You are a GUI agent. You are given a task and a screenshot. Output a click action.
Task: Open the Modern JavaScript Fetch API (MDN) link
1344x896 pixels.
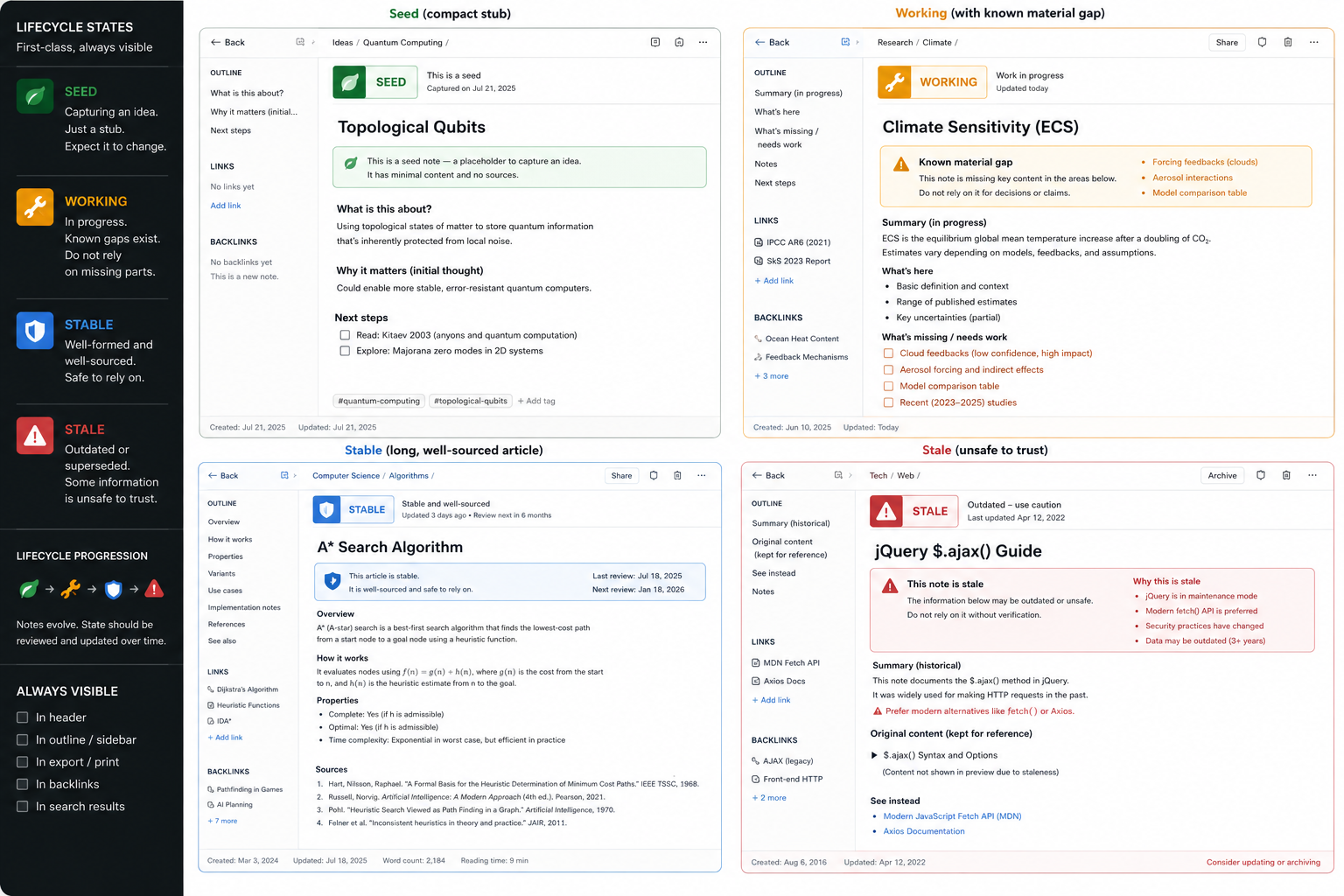[x=952, y=816]
